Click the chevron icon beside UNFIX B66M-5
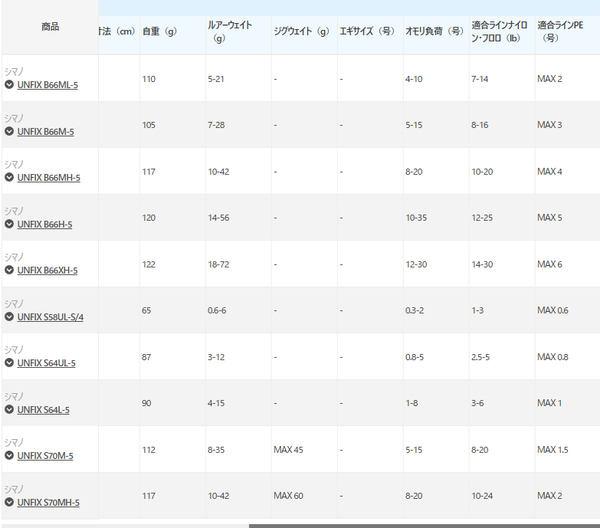This screenshot has width=600, height=528. 9,131
